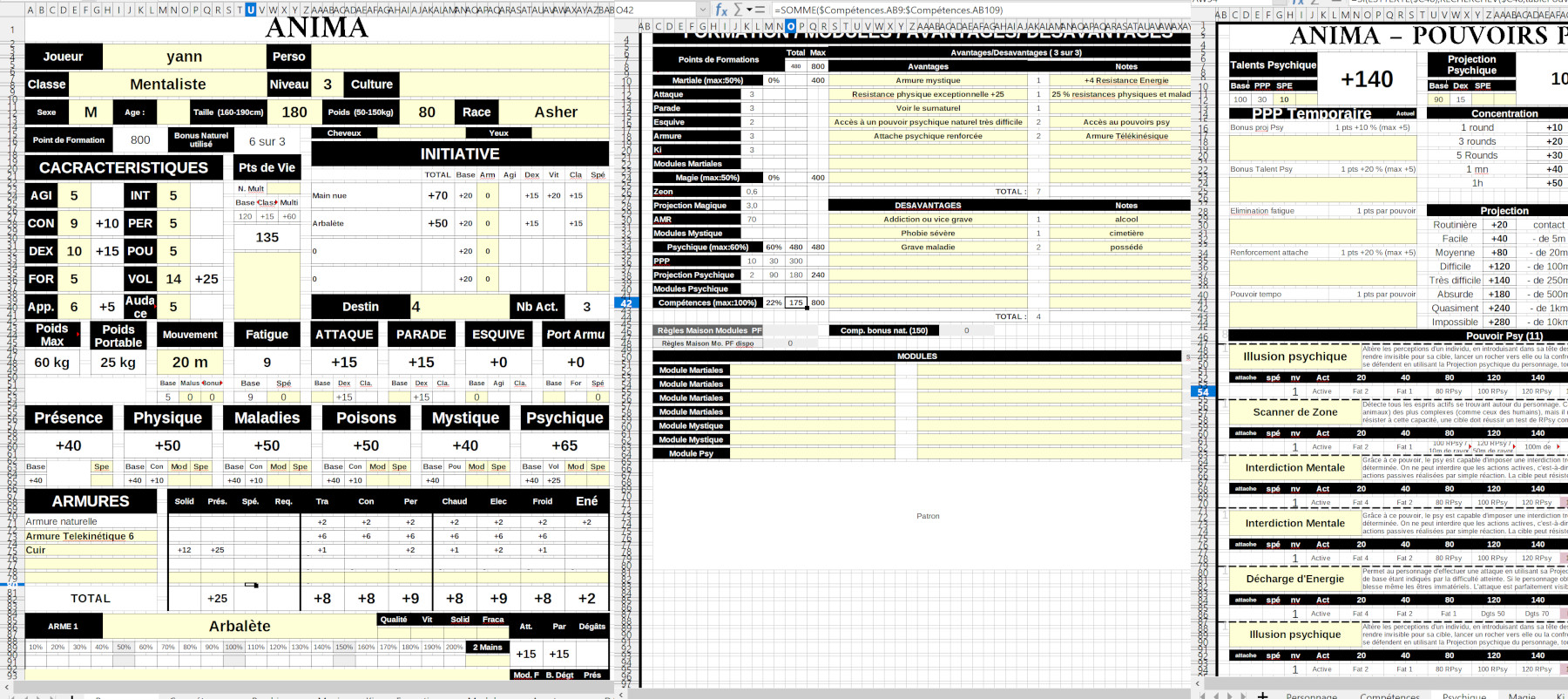
Task: Click the Pts de Vie total 135
Action: pos(267,237)
